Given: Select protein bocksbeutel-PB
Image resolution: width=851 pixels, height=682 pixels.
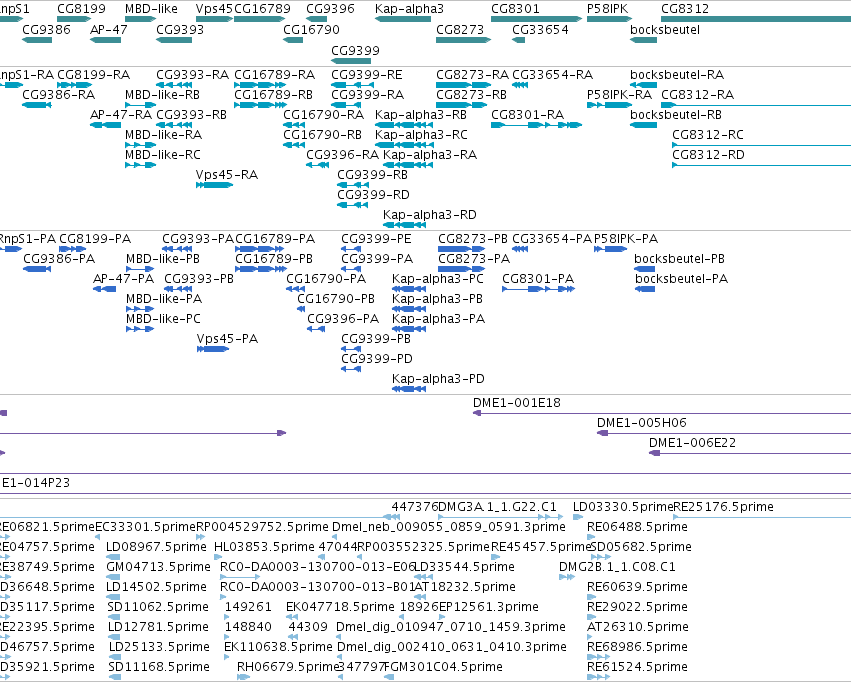Looking at the screenshot, I should [x=679, y=259].
